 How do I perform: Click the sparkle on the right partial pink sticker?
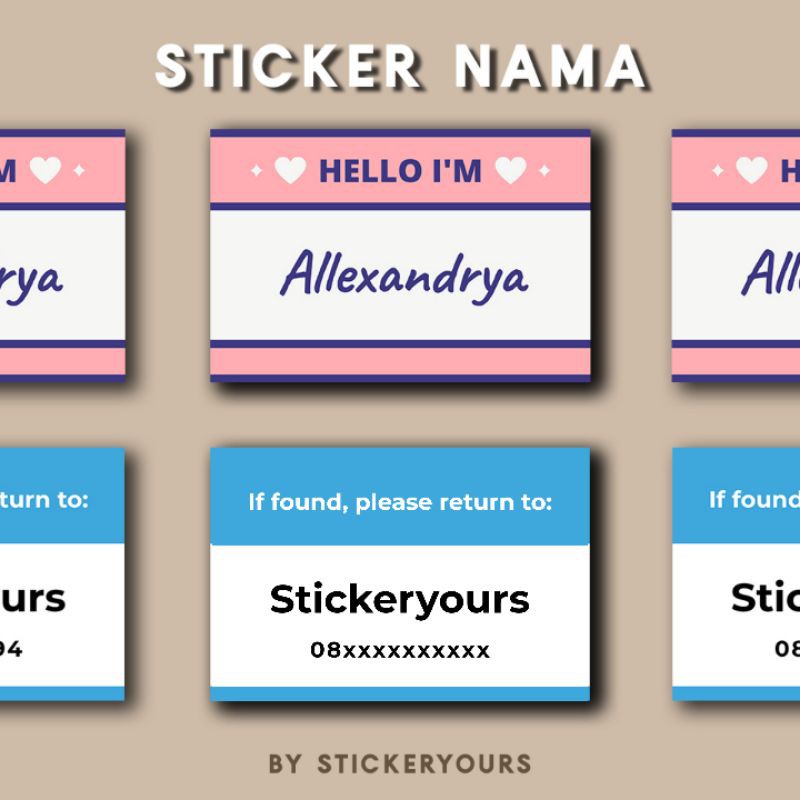[x=717, y=171]
